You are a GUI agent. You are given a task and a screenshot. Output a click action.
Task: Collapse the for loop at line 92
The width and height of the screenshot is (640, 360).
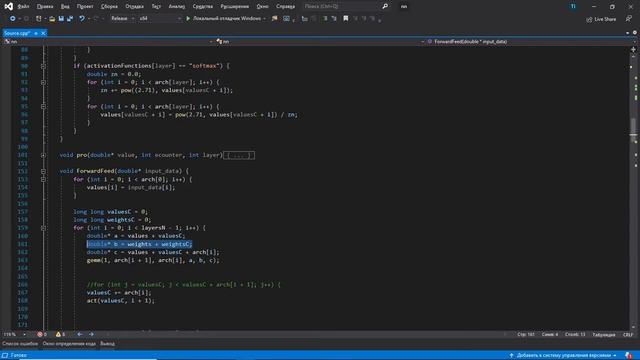[43, 82]
